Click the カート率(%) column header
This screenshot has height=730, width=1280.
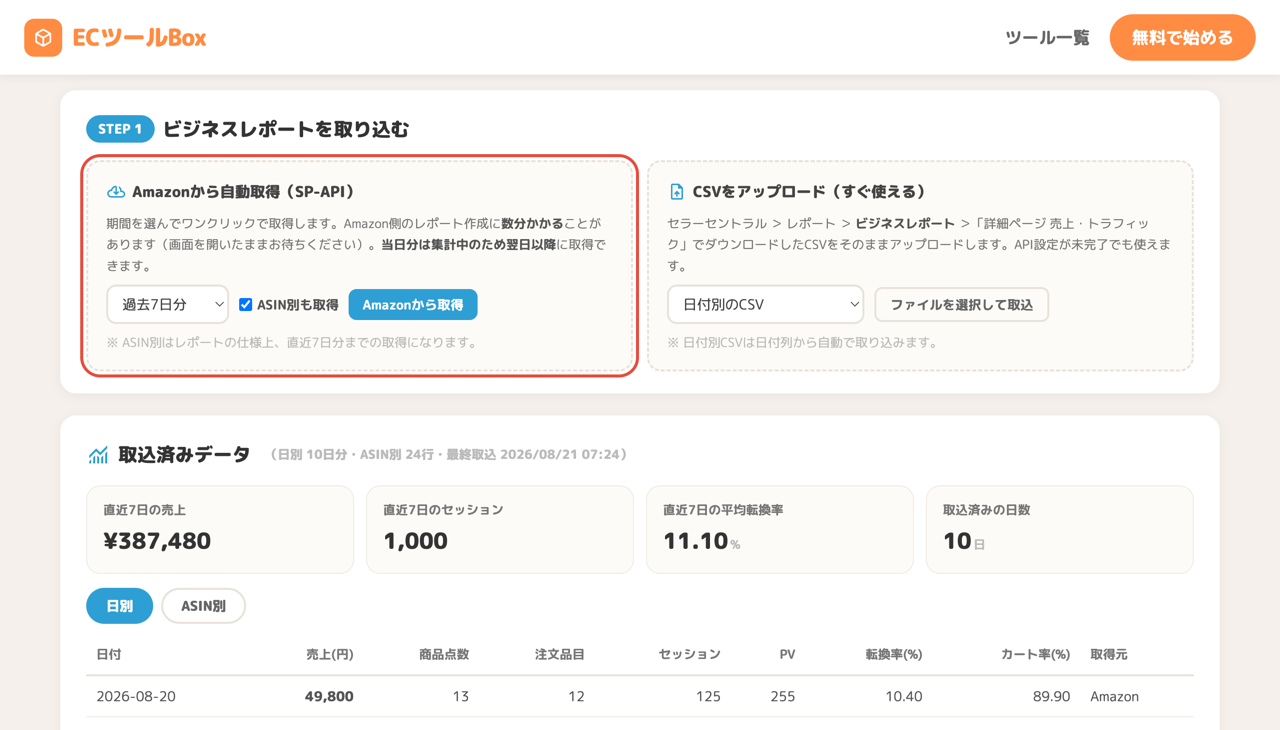[x=1036, y=654]
